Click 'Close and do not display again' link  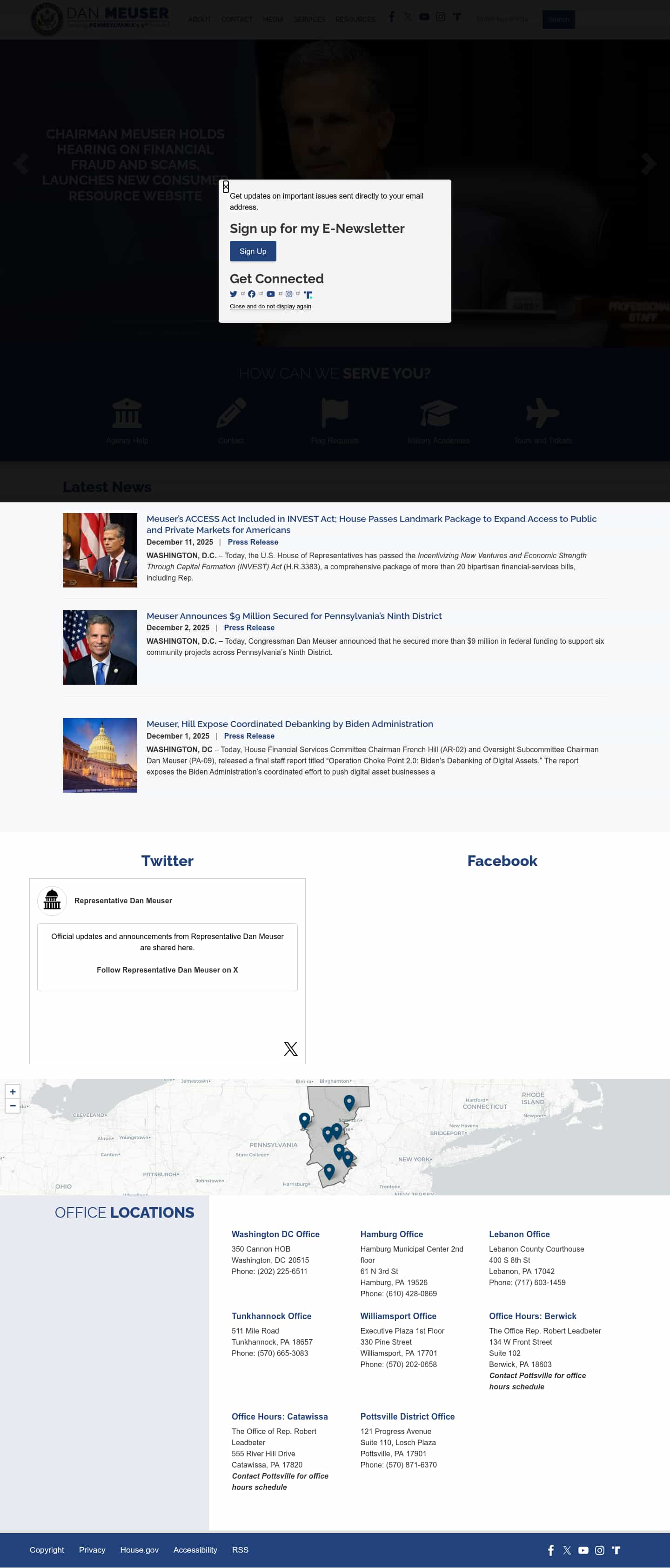(270, 306)
